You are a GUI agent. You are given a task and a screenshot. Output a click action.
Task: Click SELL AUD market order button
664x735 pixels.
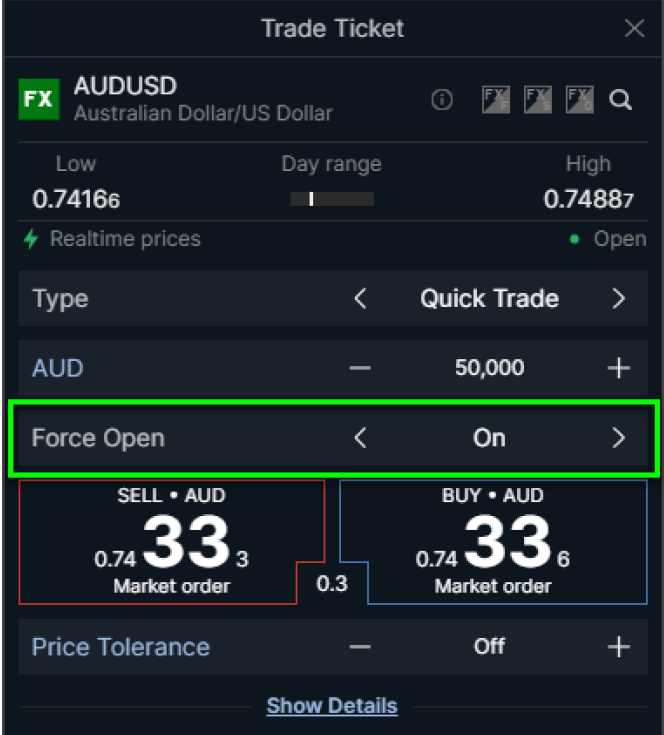(x=172, y=542)
